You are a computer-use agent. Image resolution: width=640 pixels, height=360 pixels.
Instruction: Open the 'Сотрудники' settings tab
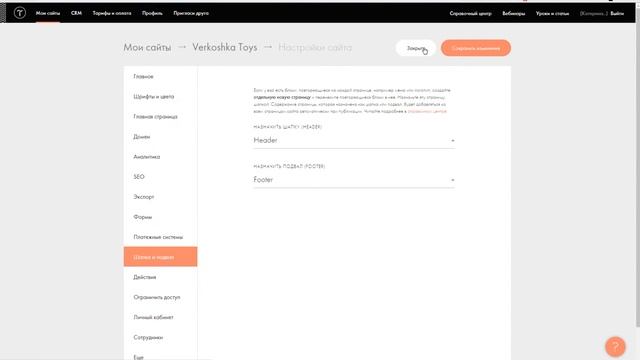tap(160, 337)
